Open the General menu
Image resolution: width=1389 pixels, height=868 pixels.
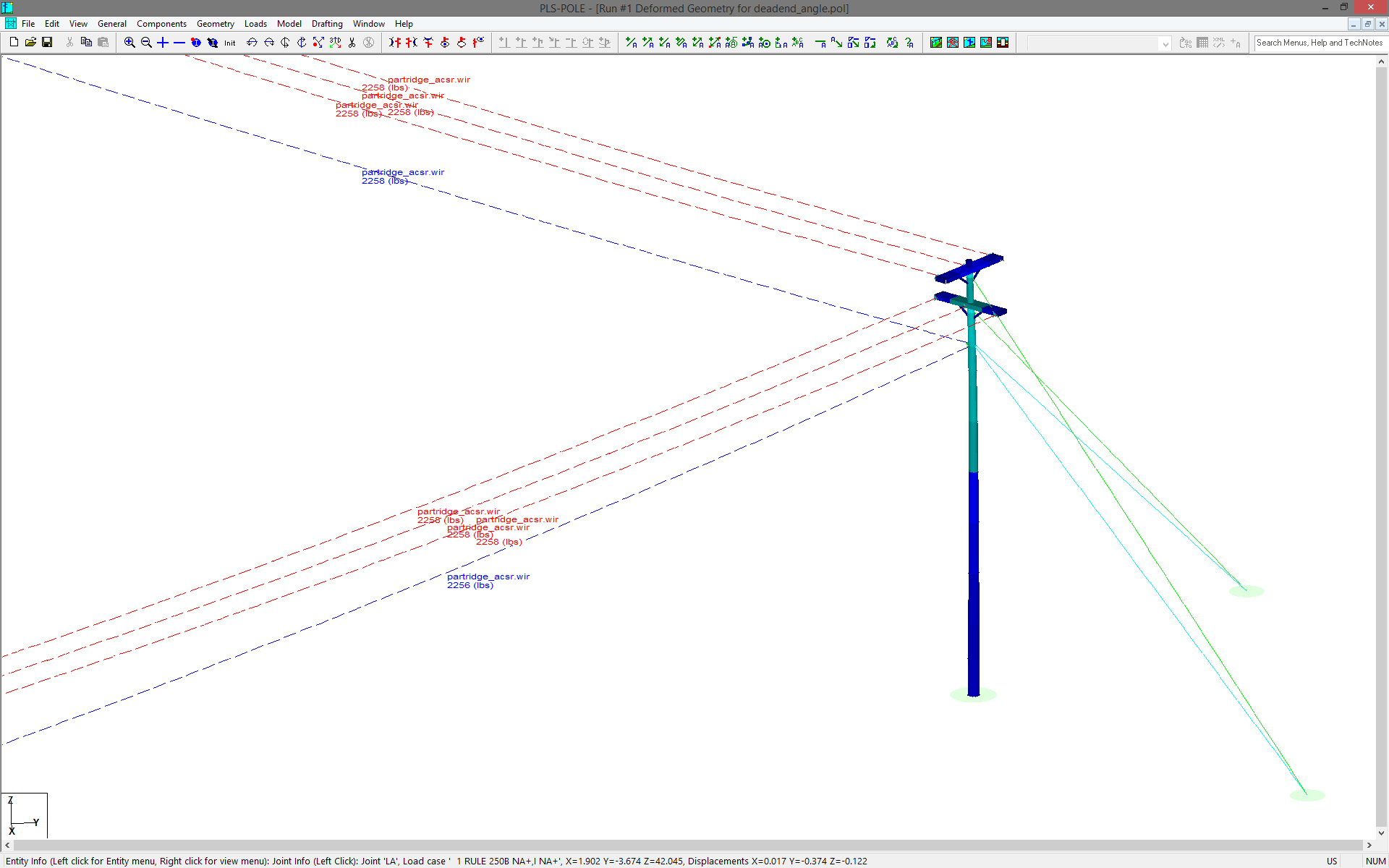pyautogui.click(x=112, y=24)
